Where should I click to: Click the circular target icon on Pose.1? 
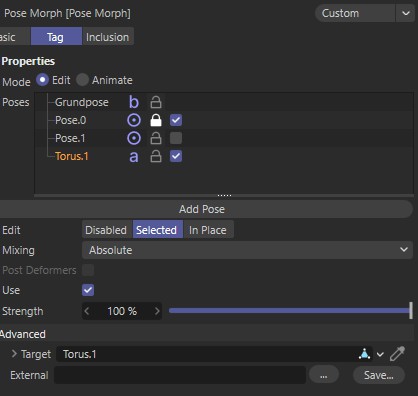click(x=134, y=138)
